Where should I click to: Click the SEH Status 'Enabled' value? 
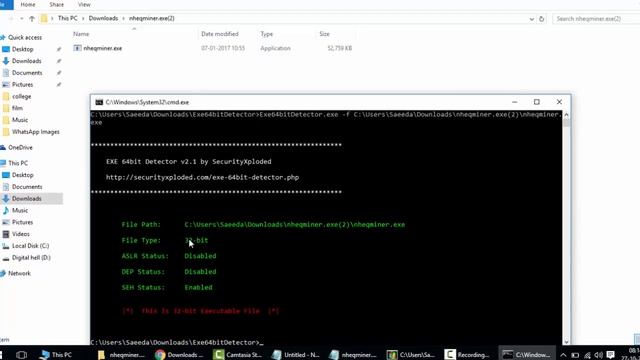[x=198, y=287]
